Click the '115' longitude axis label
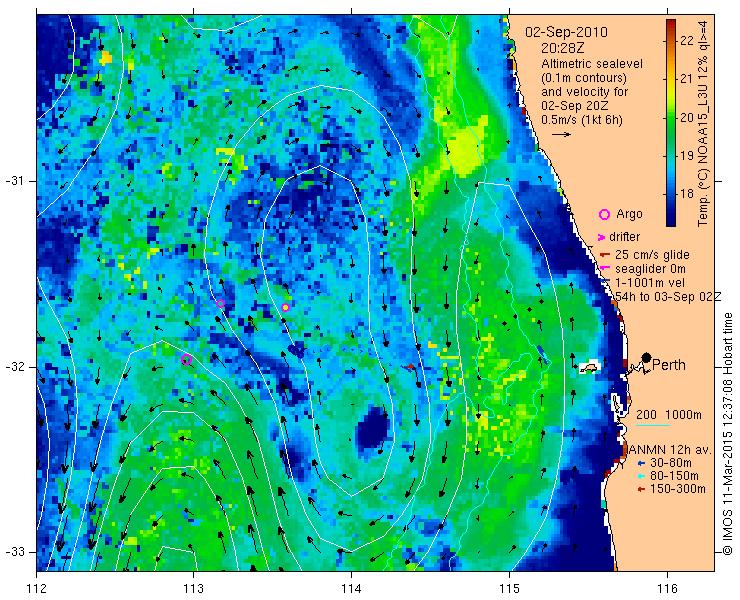Screen dimensions: 740x600 point(509,589)
